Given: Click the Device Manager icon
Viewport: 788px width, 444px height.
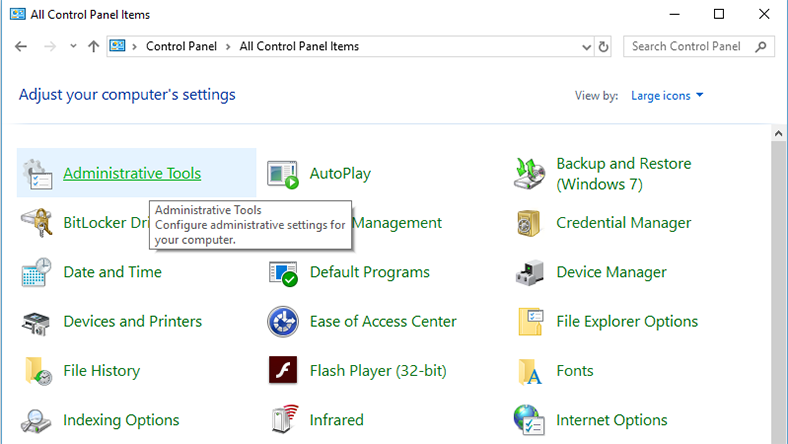Looking at the screenshot, I should [x=530, y=273].
